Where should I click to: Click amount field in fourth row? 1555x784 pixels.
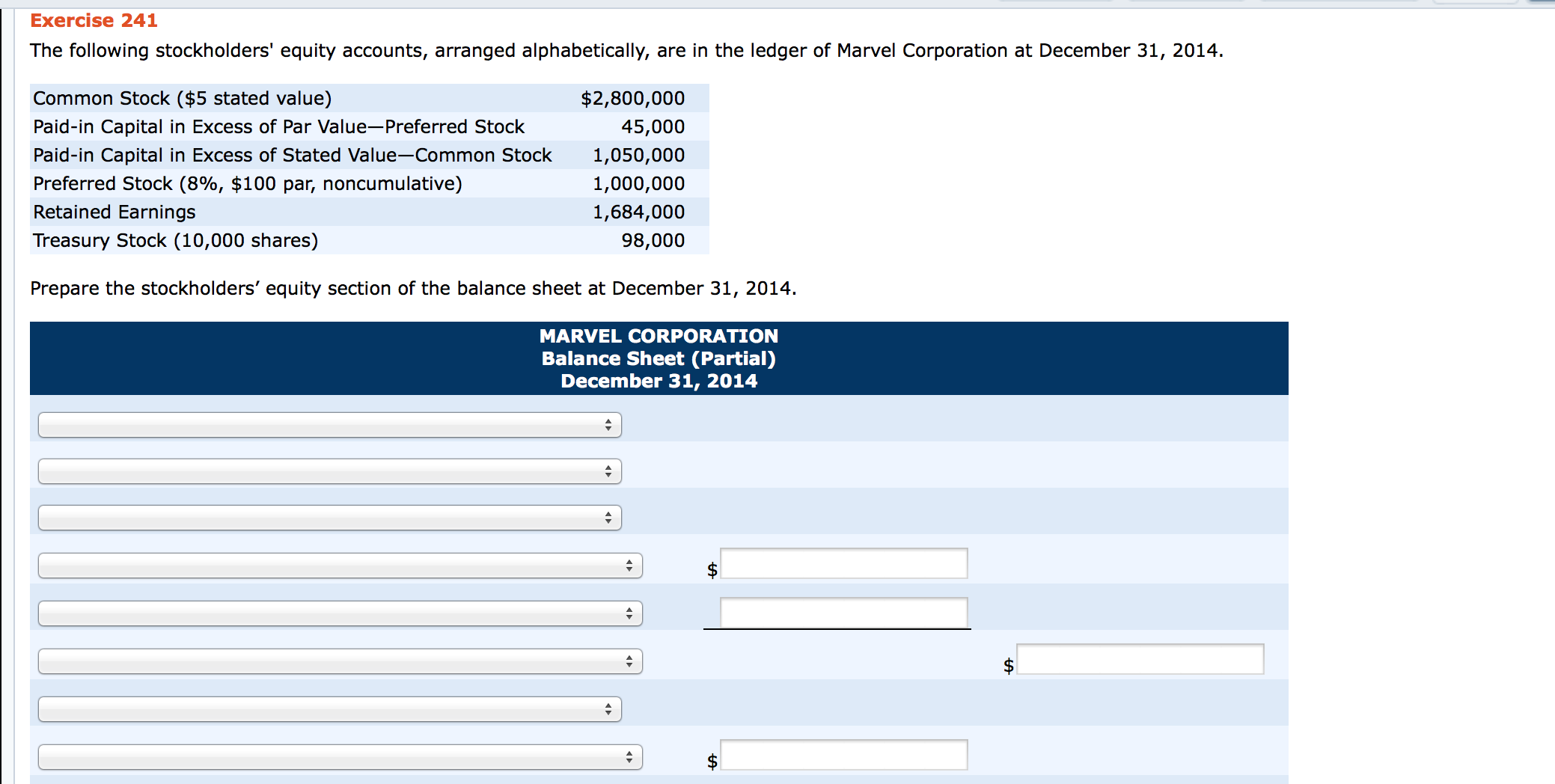844,563
